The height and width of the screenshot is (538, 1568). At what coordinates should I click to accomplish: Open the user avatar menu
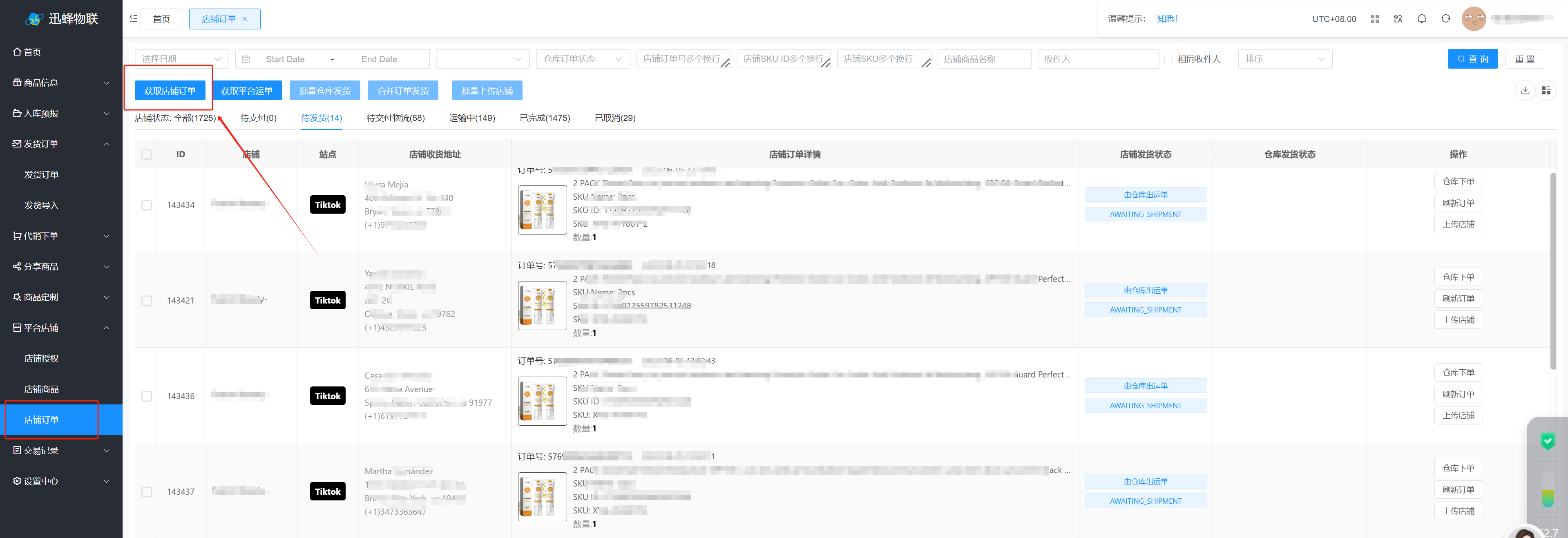pyautogui.click(x=1474, y=19)
